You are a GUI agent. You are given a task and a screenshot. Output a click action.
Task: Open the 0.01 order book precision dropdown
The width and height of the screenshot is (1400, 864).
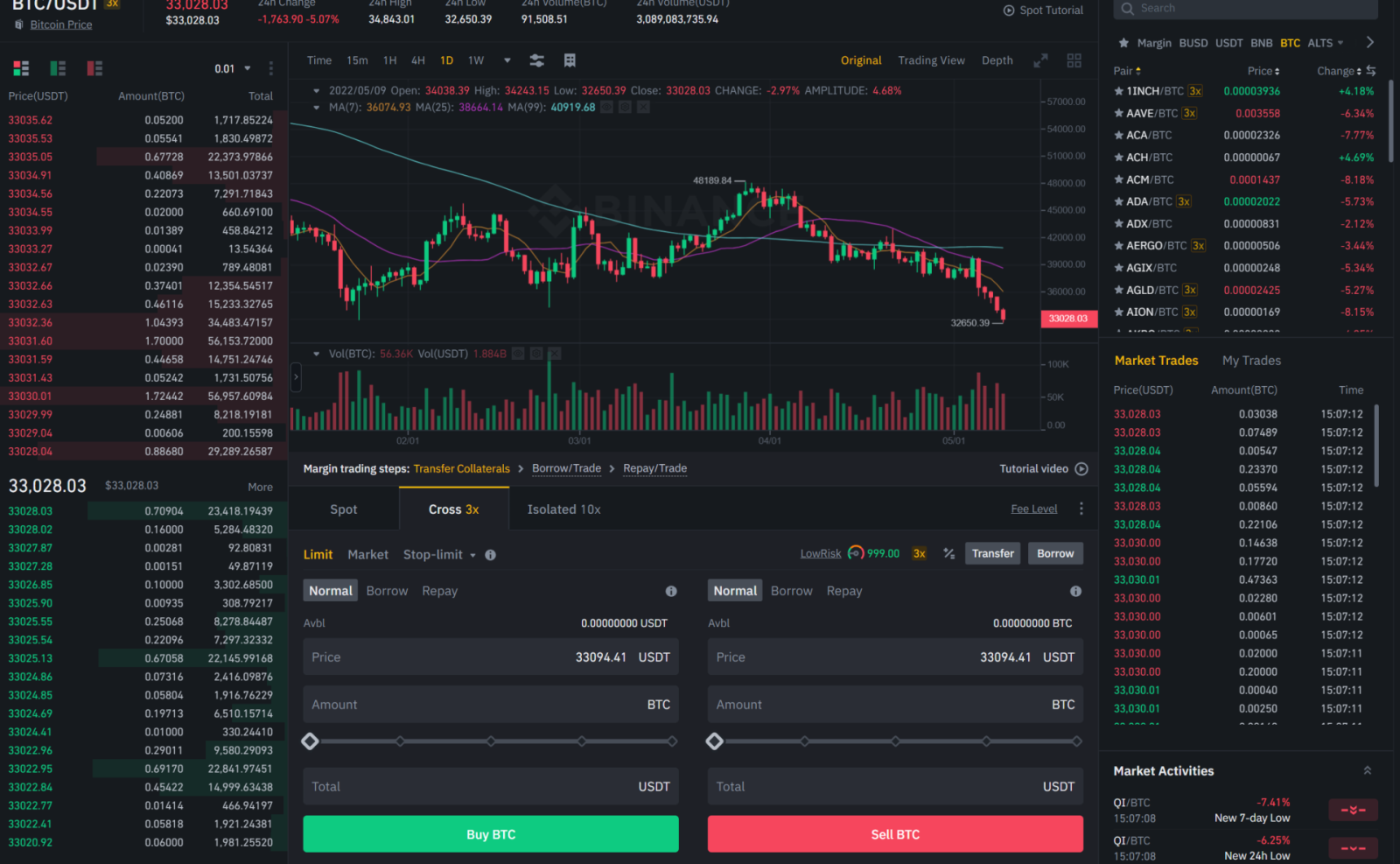click(x=234, y=68)
